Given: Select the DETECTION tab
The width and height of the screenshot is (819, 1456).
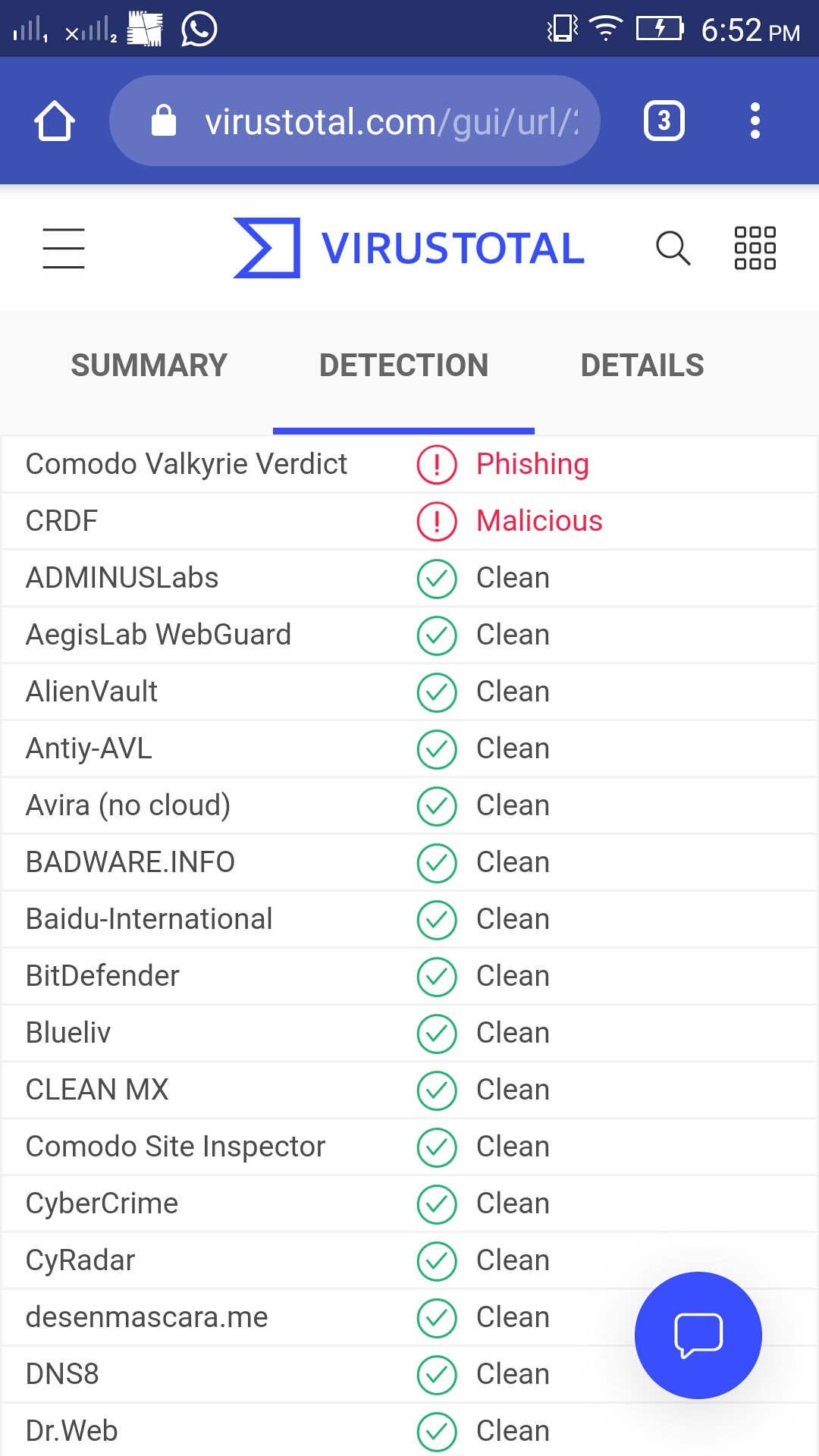Looking at the screenshot, I should click(x=403, y=366).
